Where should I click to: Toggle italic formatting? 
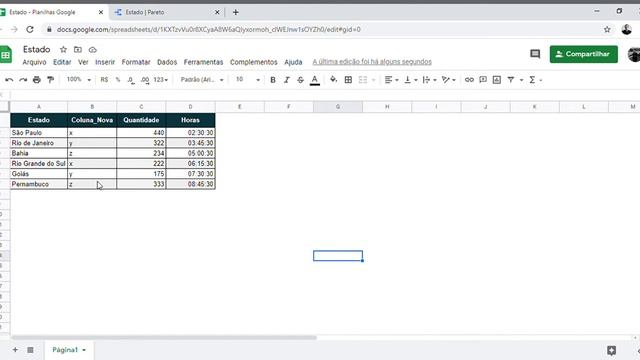click(287, 80)
